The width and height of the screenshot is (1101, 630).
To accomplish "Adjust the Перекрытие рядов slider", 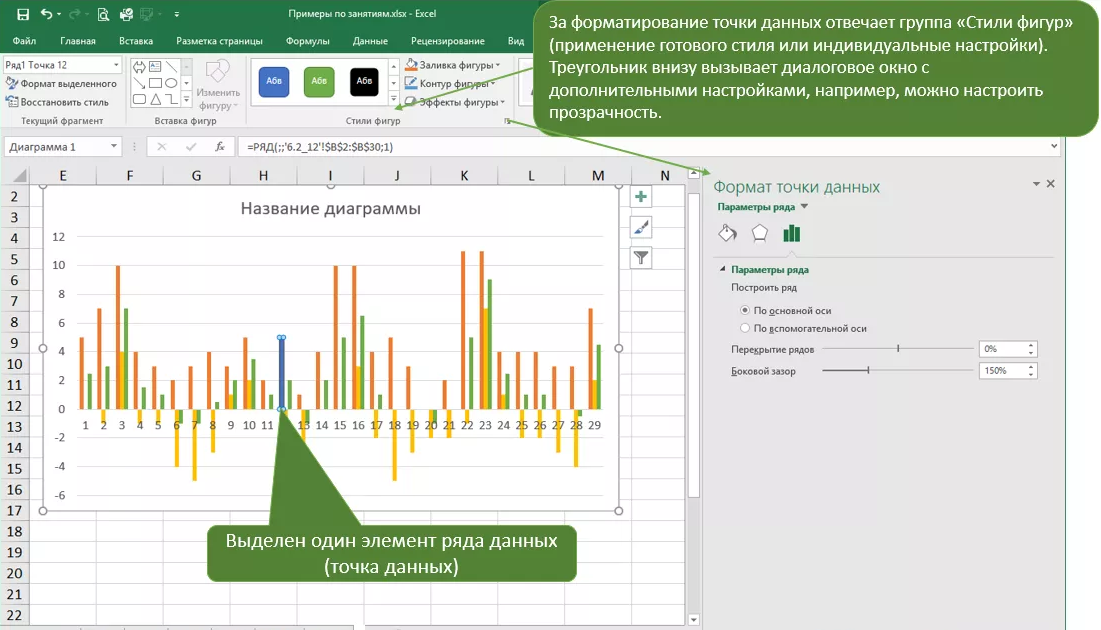I will point(897,348).
